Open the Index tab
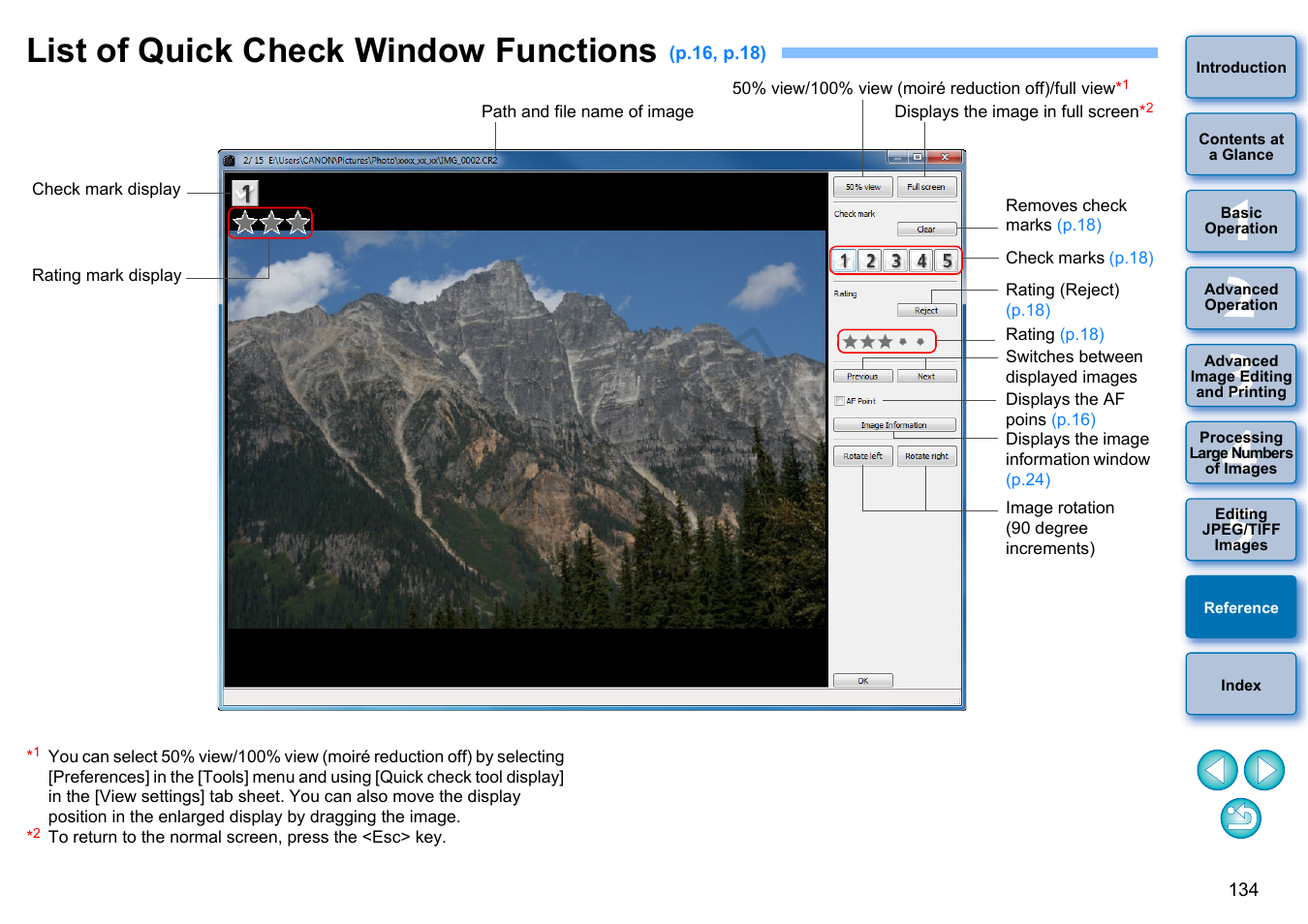This screenshot has height=924, width=1308. [x=1241, y=685]
